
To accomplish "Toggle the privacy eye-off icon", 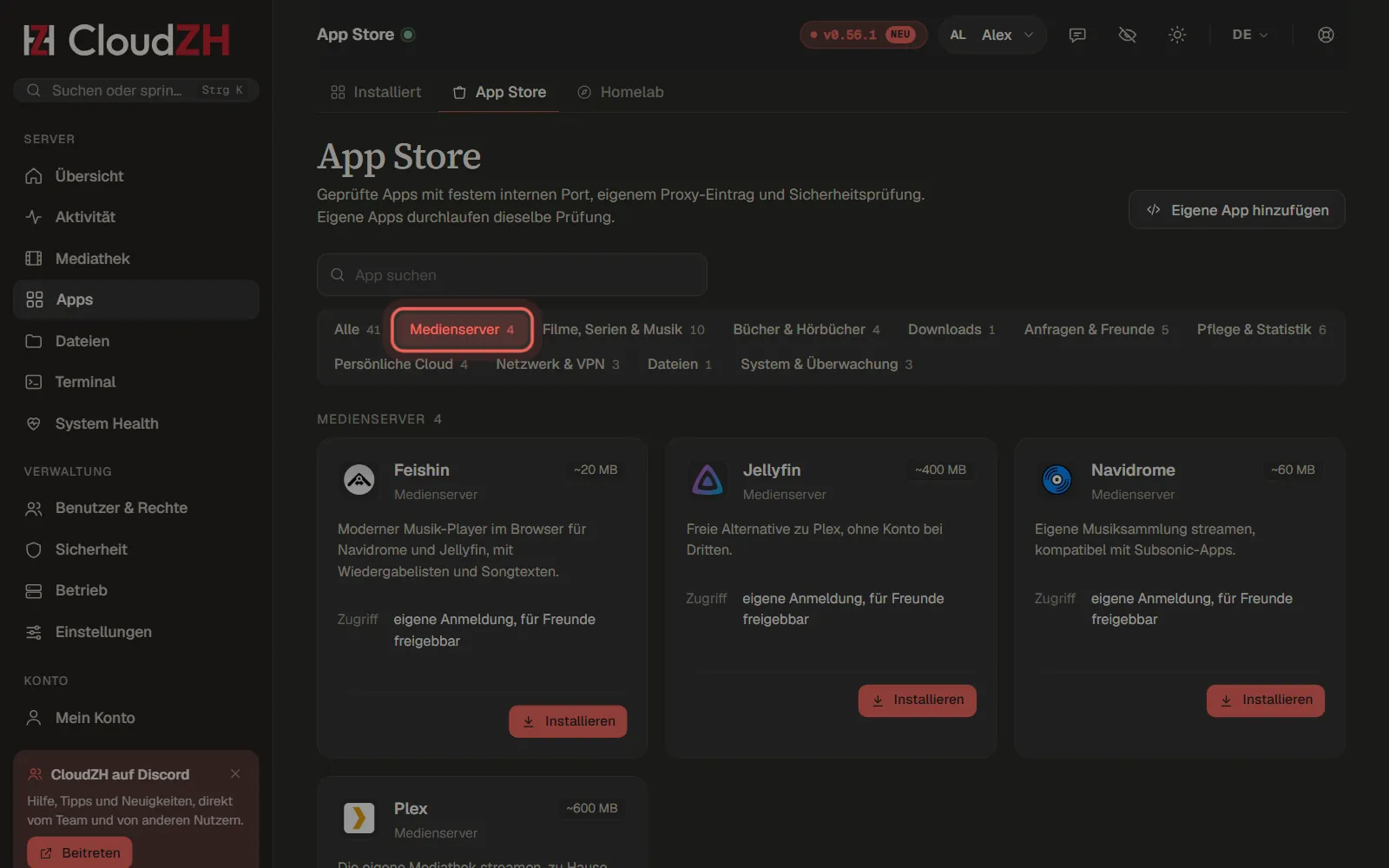I will tap(1128, 35).
